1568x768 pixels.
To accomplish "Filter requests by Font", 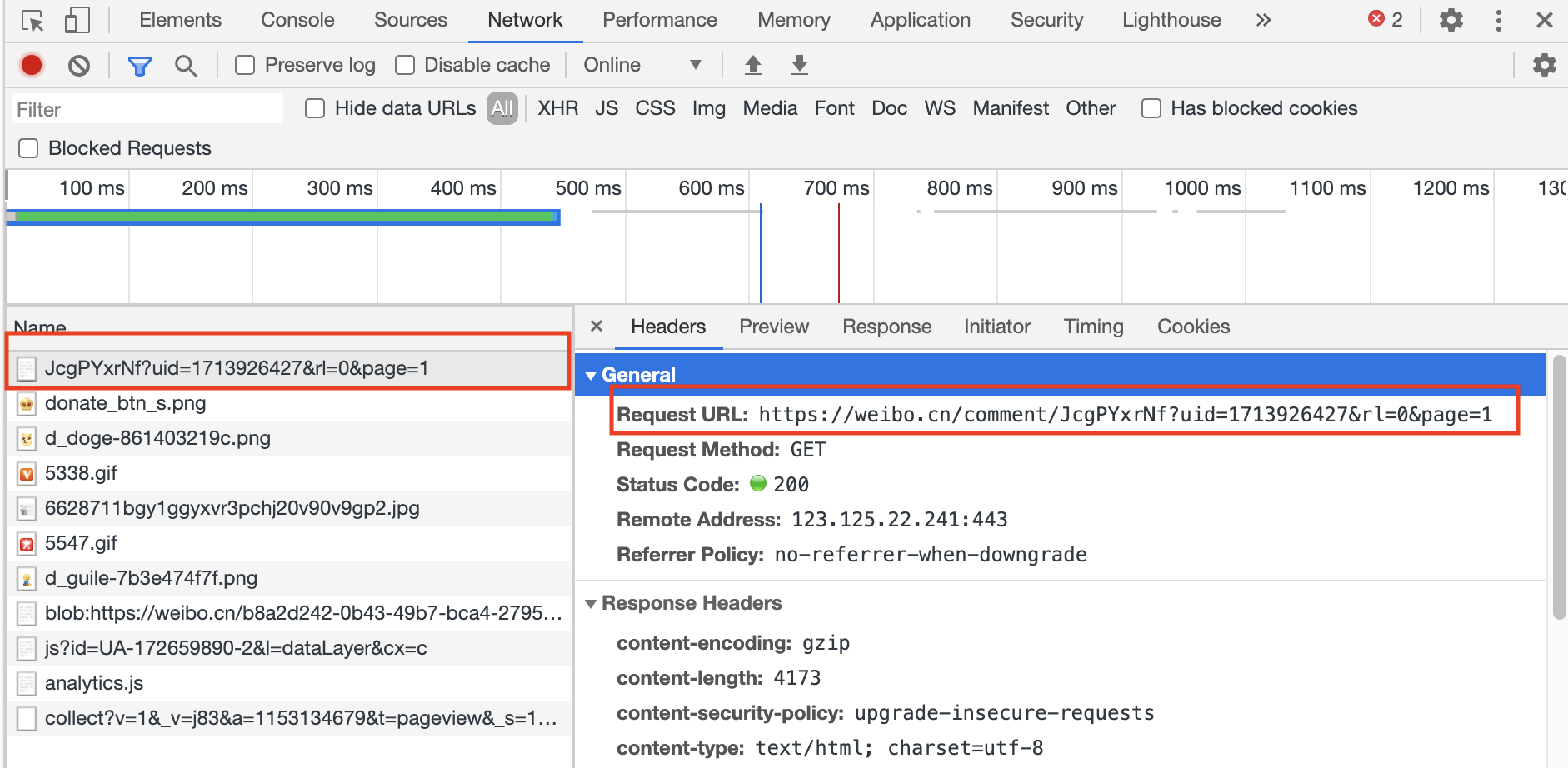I will point(835,108).
